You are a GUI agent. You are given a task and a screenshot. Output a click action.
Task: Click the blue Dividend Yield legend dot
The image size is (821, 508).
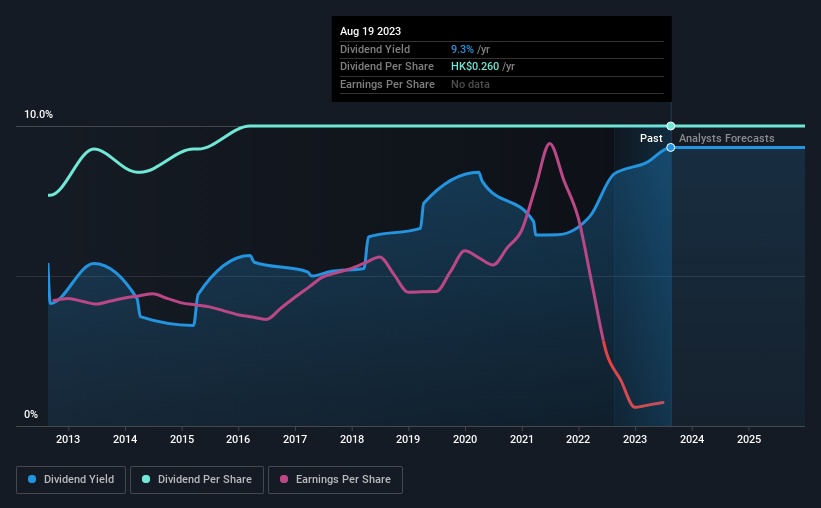pos(32,479)
